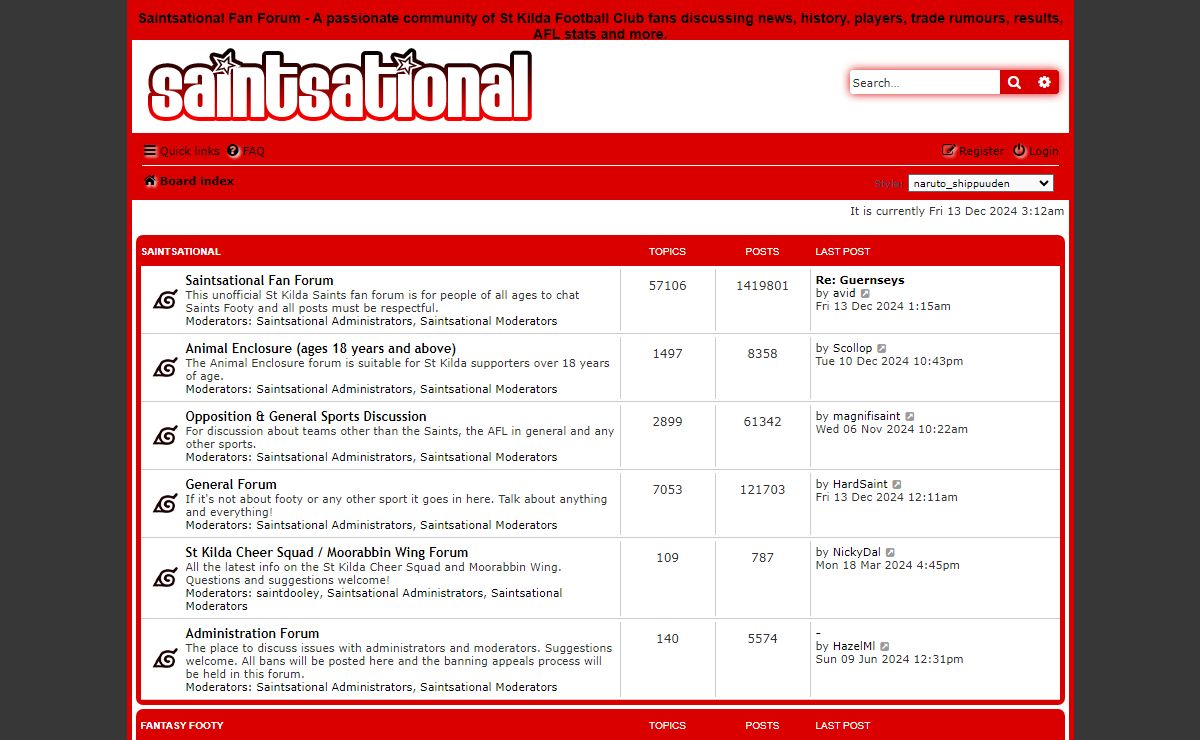Open the Administration Forum link

[x=252, y=633]
